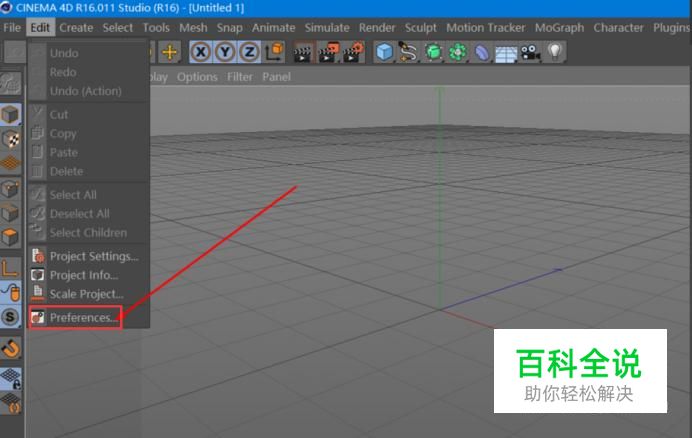Screen dimensions: 692x438
Task: Click the coordinate system icon
Action: tap(274, 52)
